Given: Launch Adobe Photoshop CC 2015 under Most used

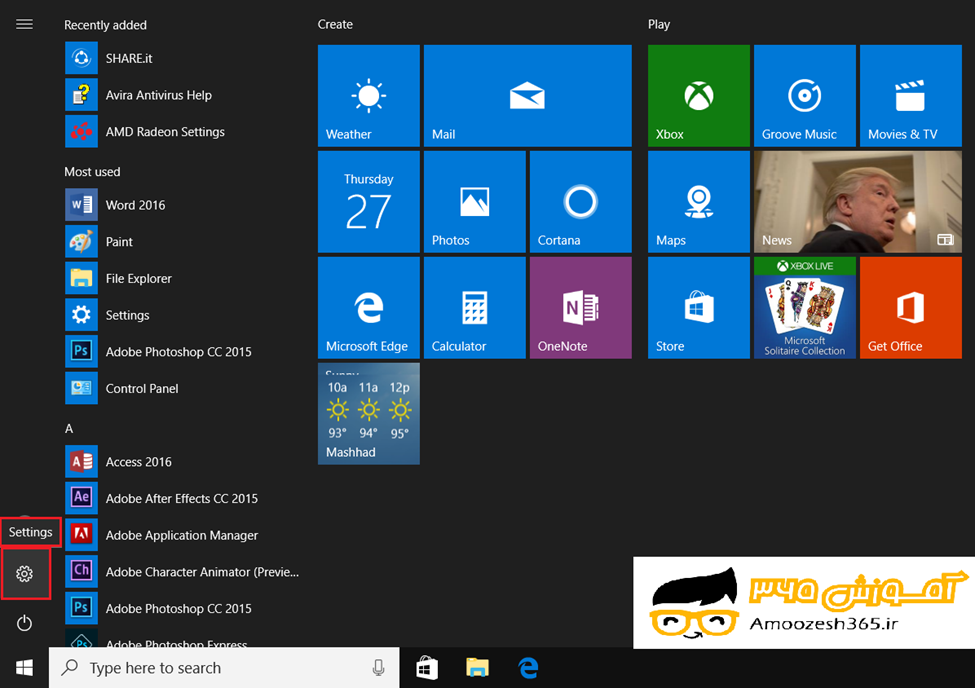Looking at the screenshot, I should click(x=158, y=351).
